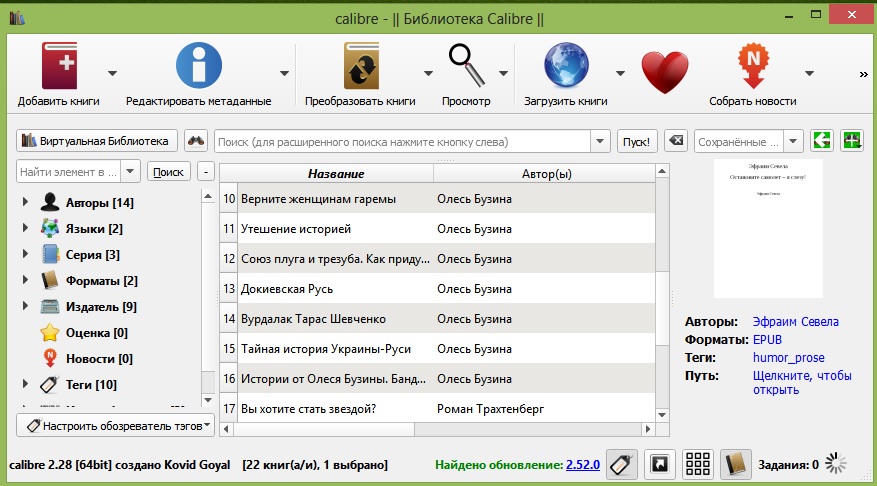This screenshot has width=877, height=486.
Task: Click the Собрать новости (Fetch news) icon
Action: pyautogui.click(x=752, y=66)
